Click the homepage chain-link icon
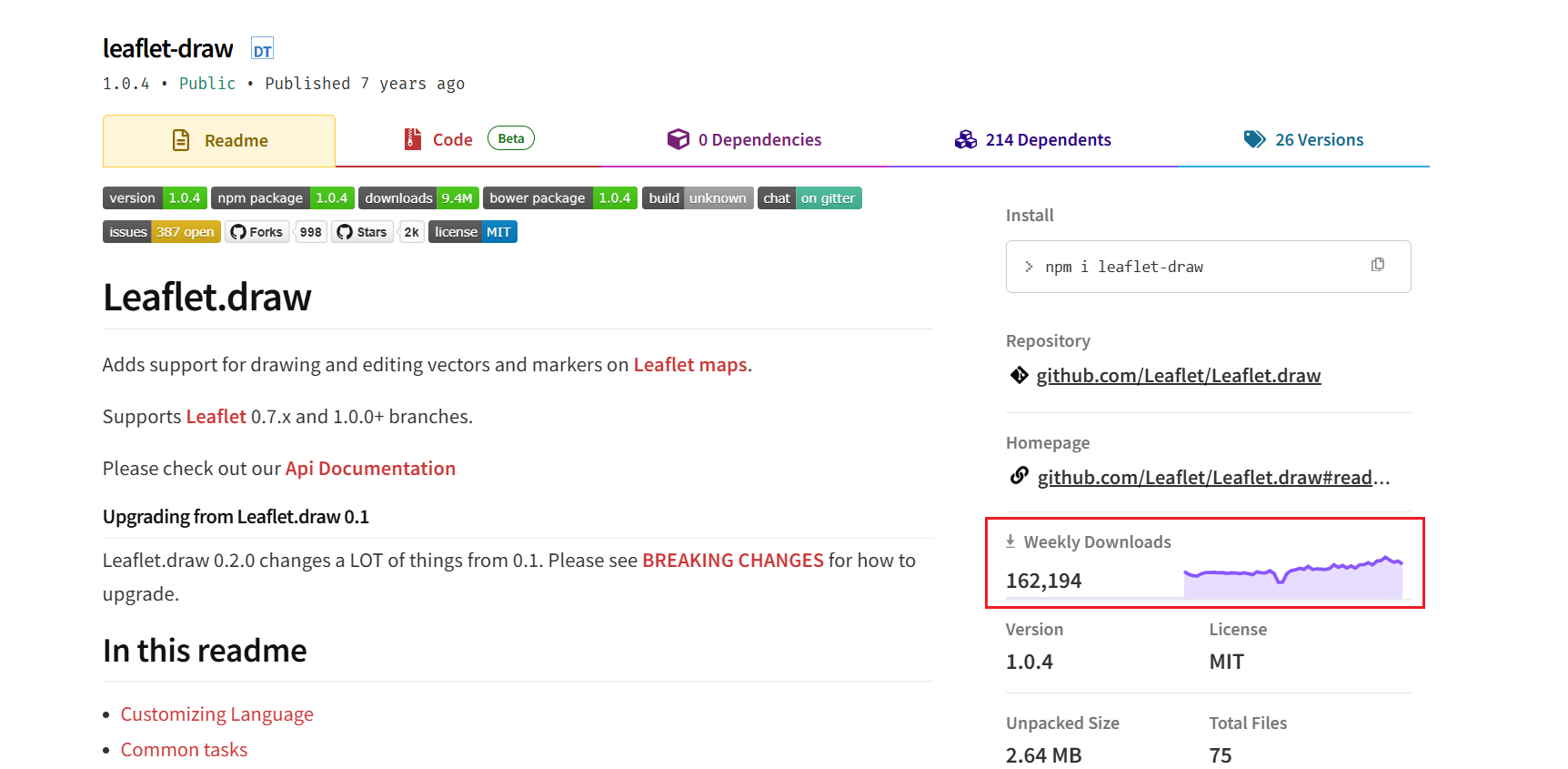The width and height of the screenshot is (1568, 769). (1020, 476)
